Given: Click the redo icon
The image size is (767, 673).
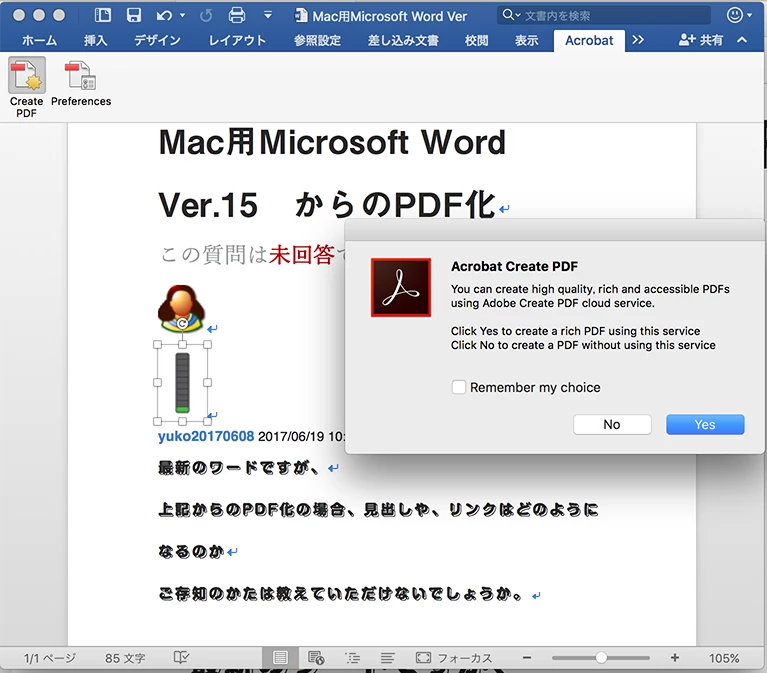Looking at the screenshot, I should point(206,16).
